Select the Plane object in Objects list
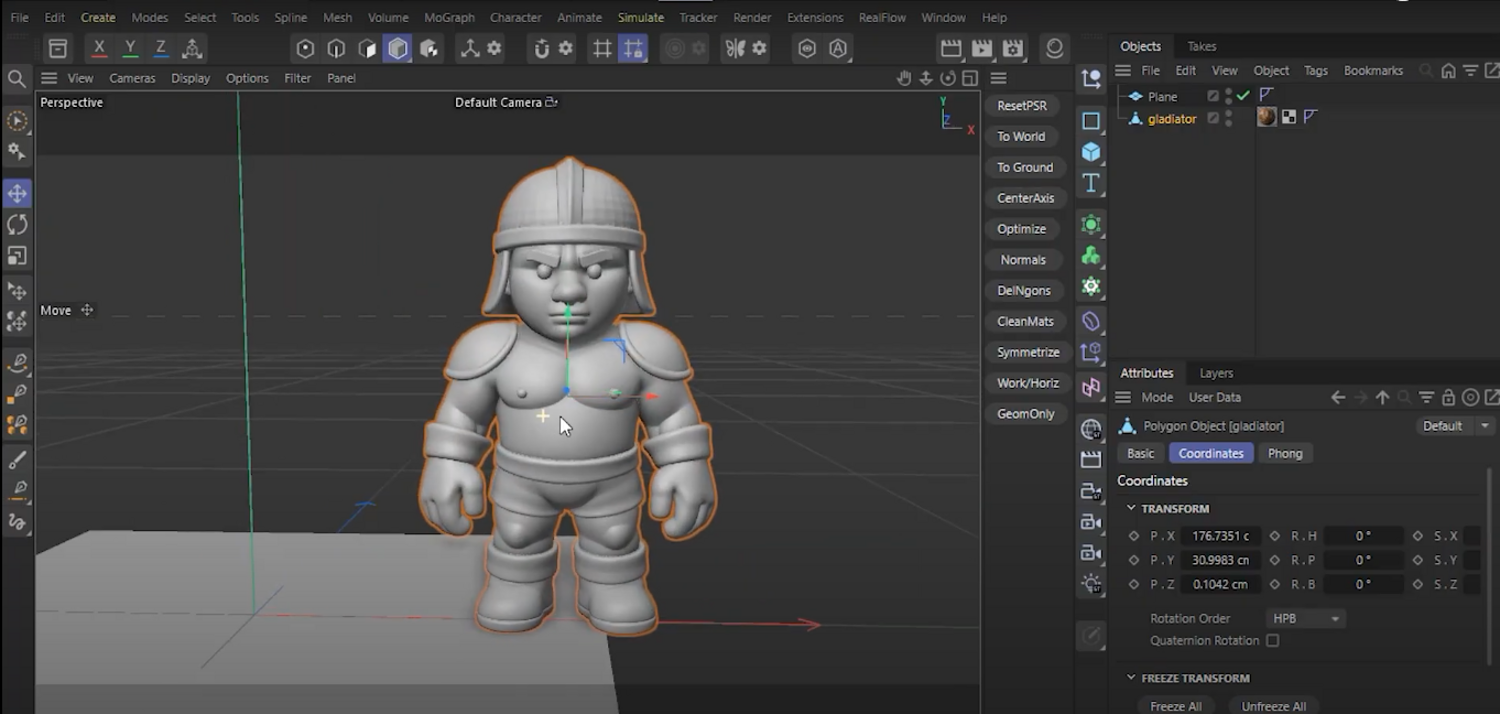Screen dimensions: 1500x714 click(1162, 96)
